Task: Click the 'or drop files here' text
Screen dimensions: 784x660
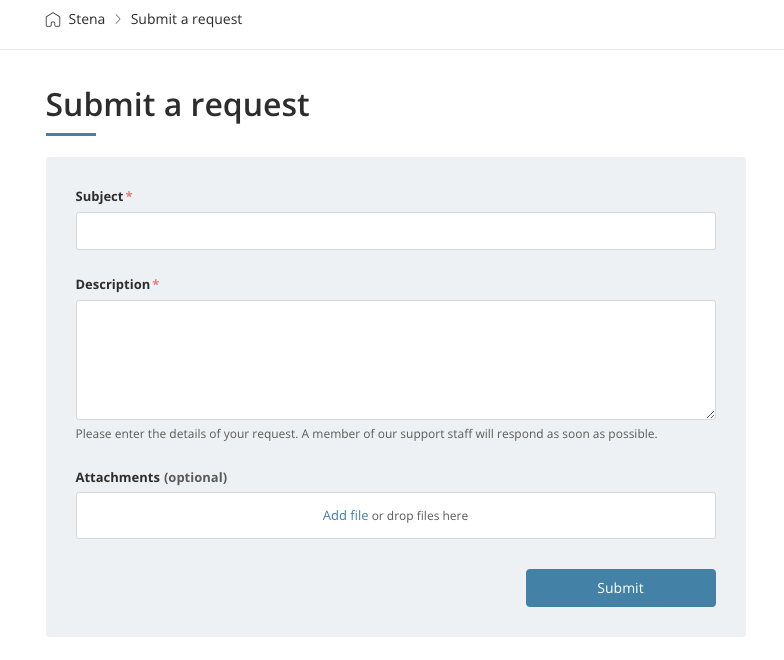Action: point(420,516)
